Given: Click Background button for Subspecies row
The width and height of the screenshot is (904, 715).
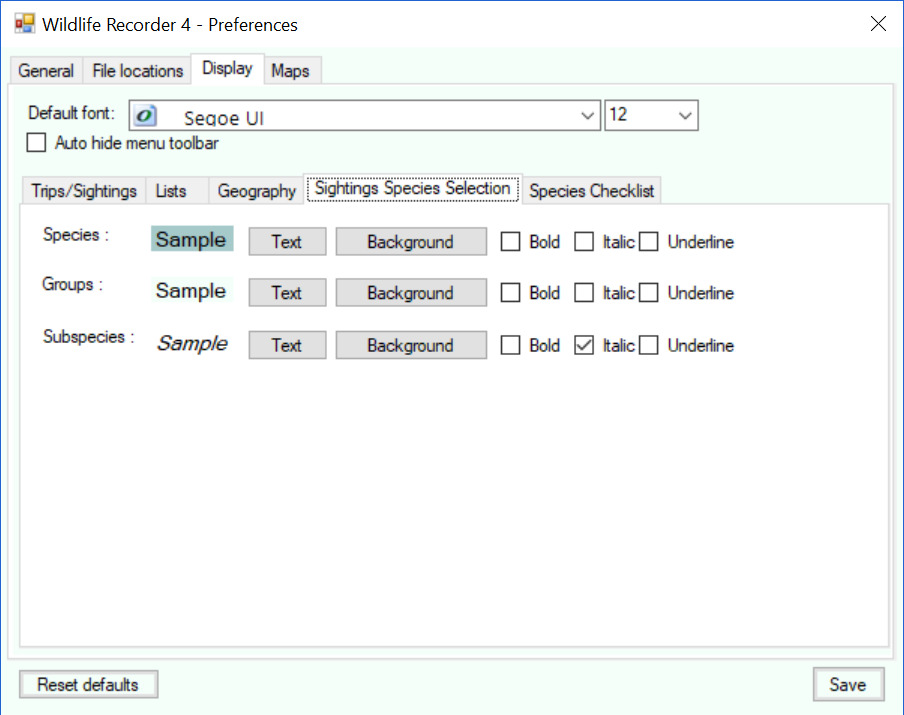Looking at the screenshot, I should [x=411, y=345].
